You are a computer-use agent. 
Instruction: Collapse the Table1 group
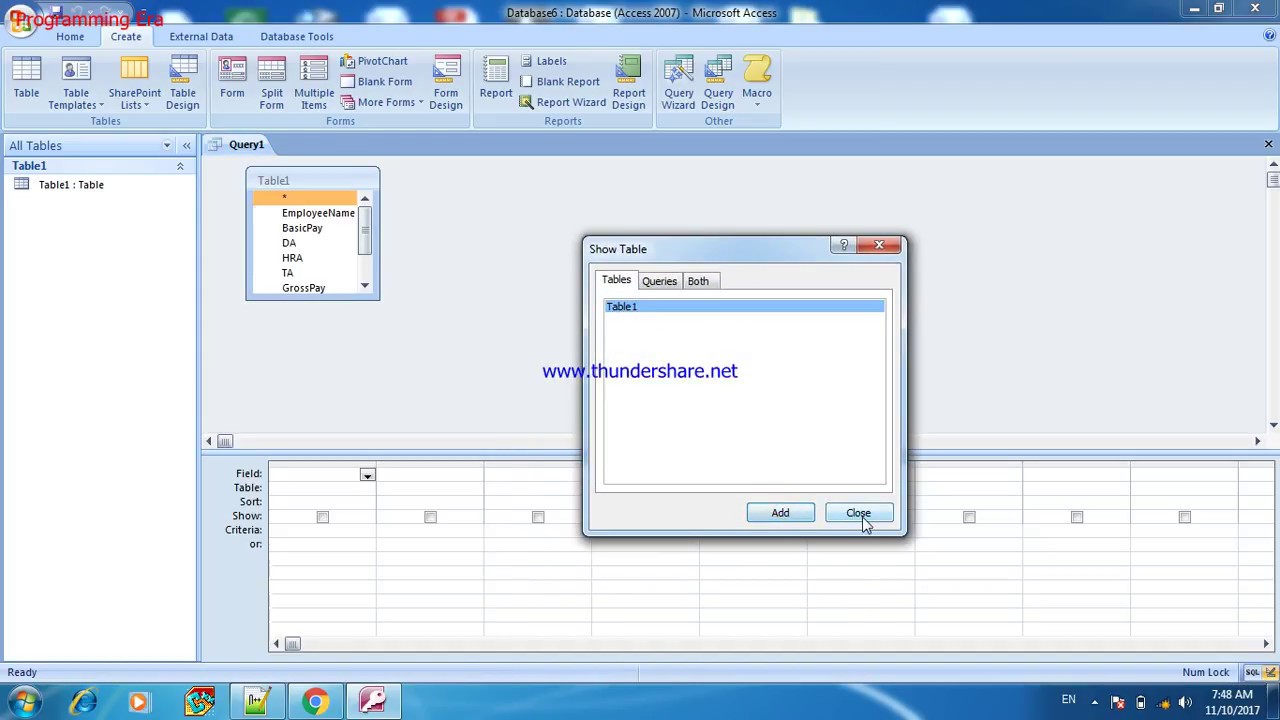point(180,166)
